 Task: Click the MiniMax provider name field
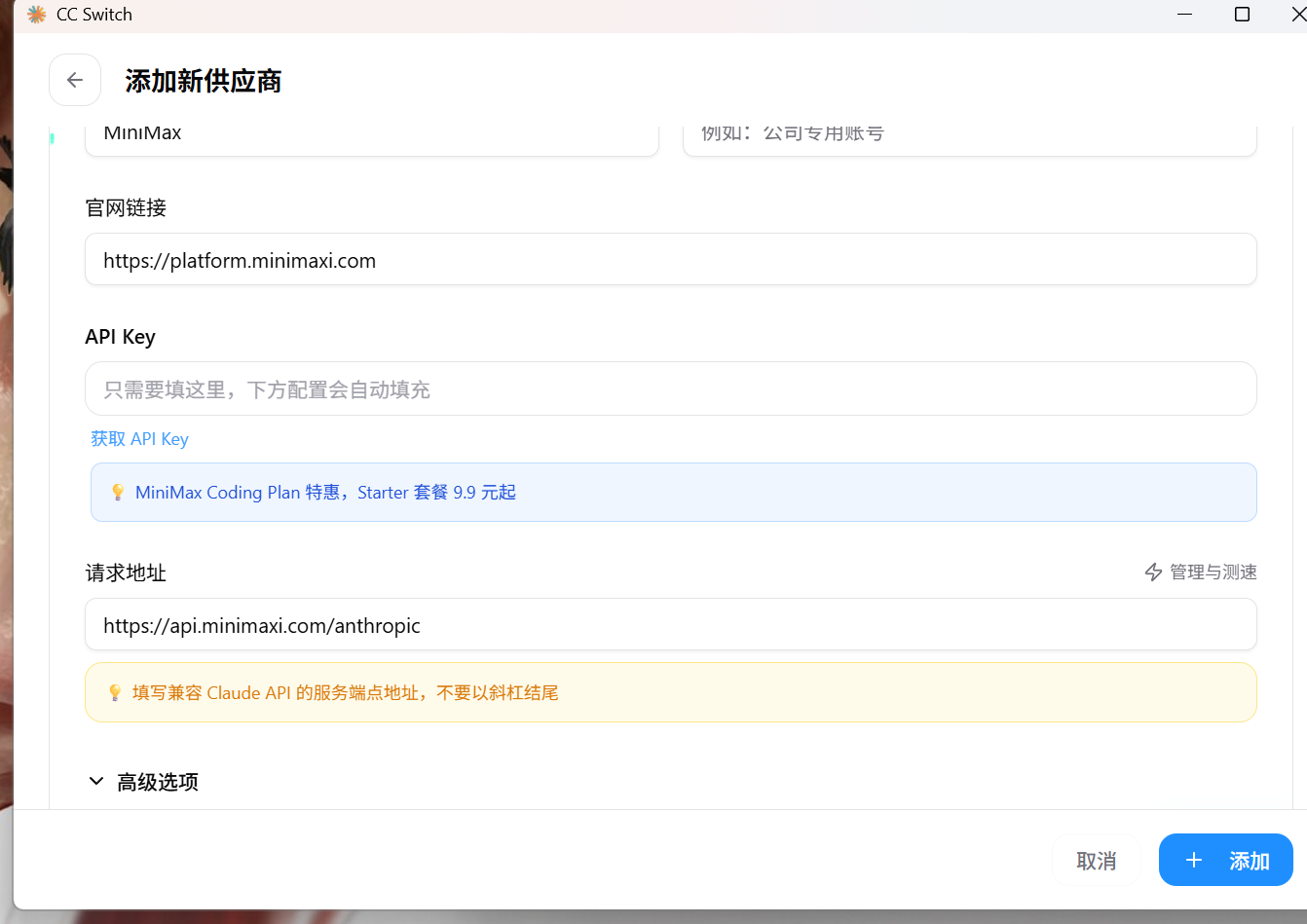pos(372,139)
